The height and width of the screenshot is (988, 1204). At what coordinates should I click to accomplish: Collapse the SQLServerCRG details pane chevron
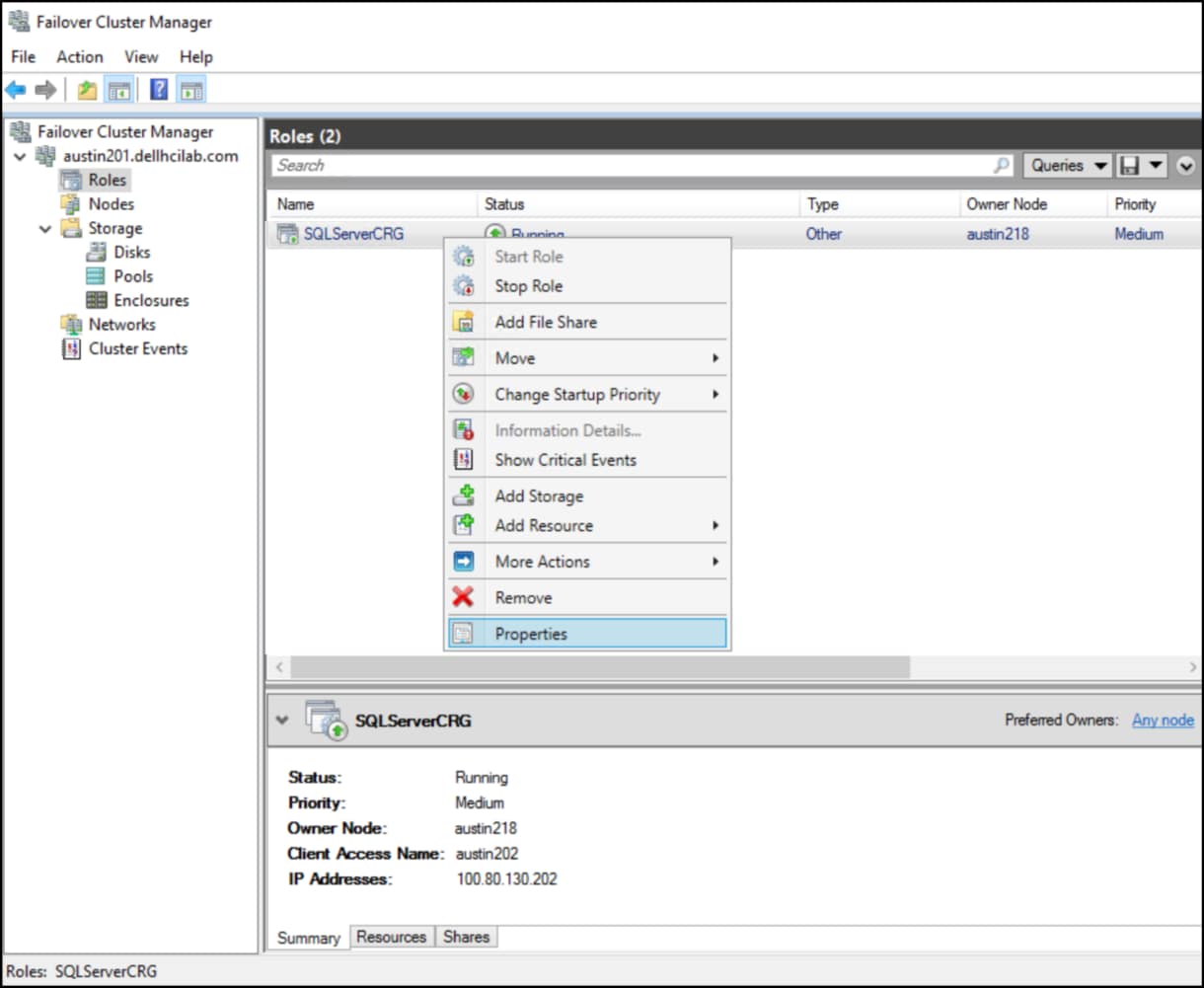[282, 720]
